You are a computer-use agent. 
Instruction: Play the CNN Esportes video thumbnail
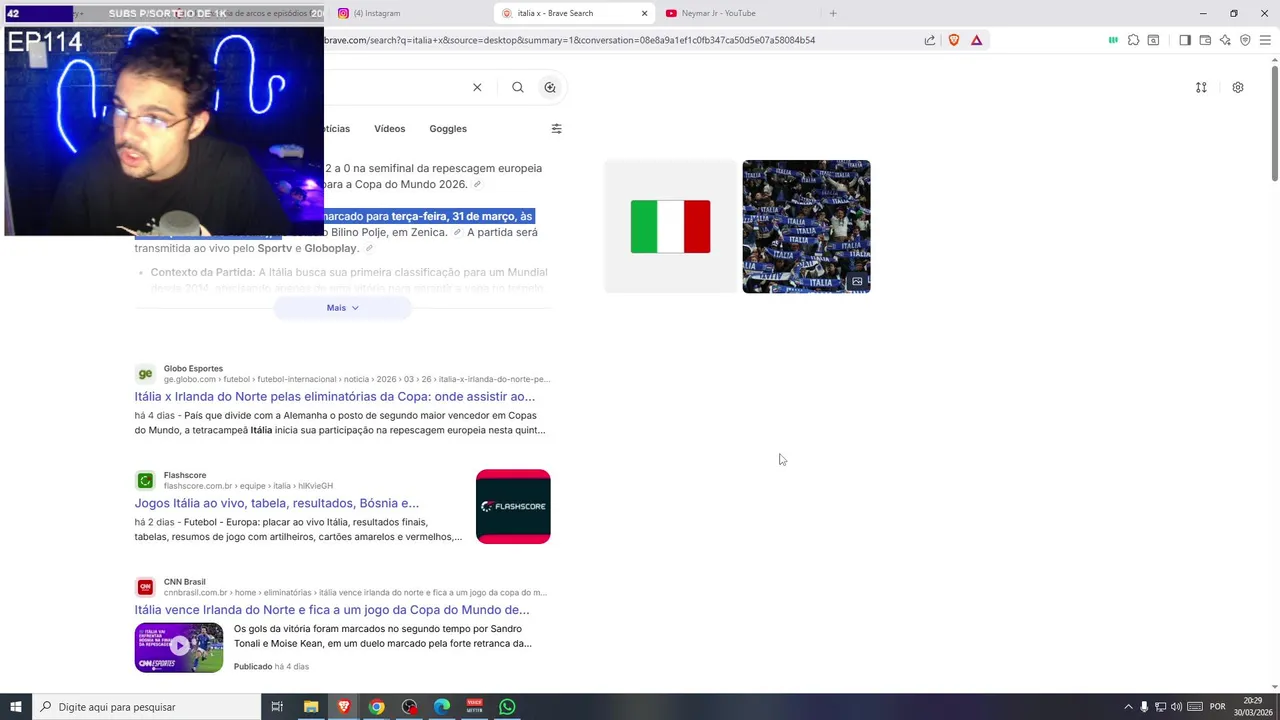coord(179,647)
